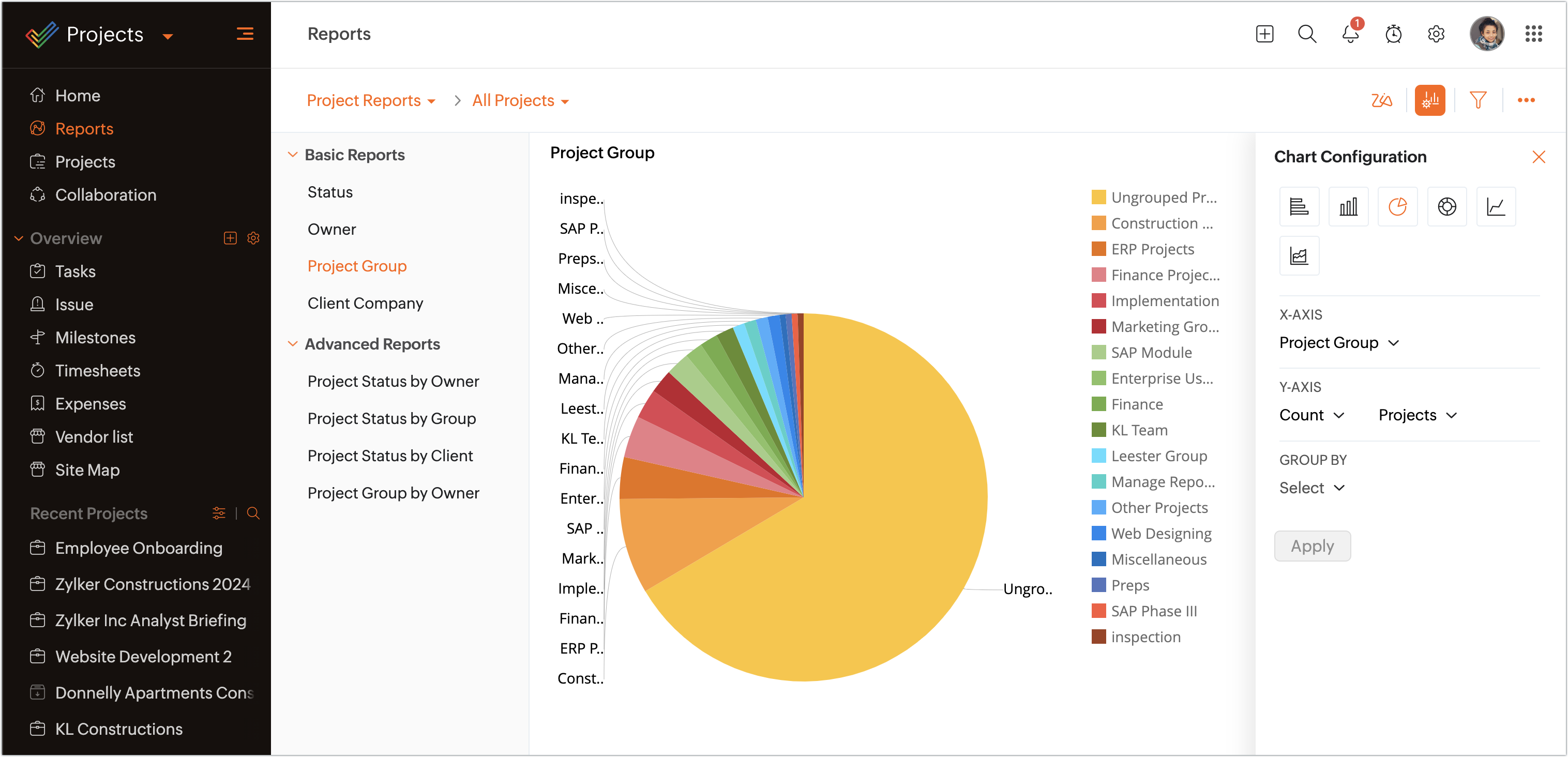This screenshot has width=1568, height=757.
Task: Open the Group By Select dropdown
Action: coord(1311,488)
